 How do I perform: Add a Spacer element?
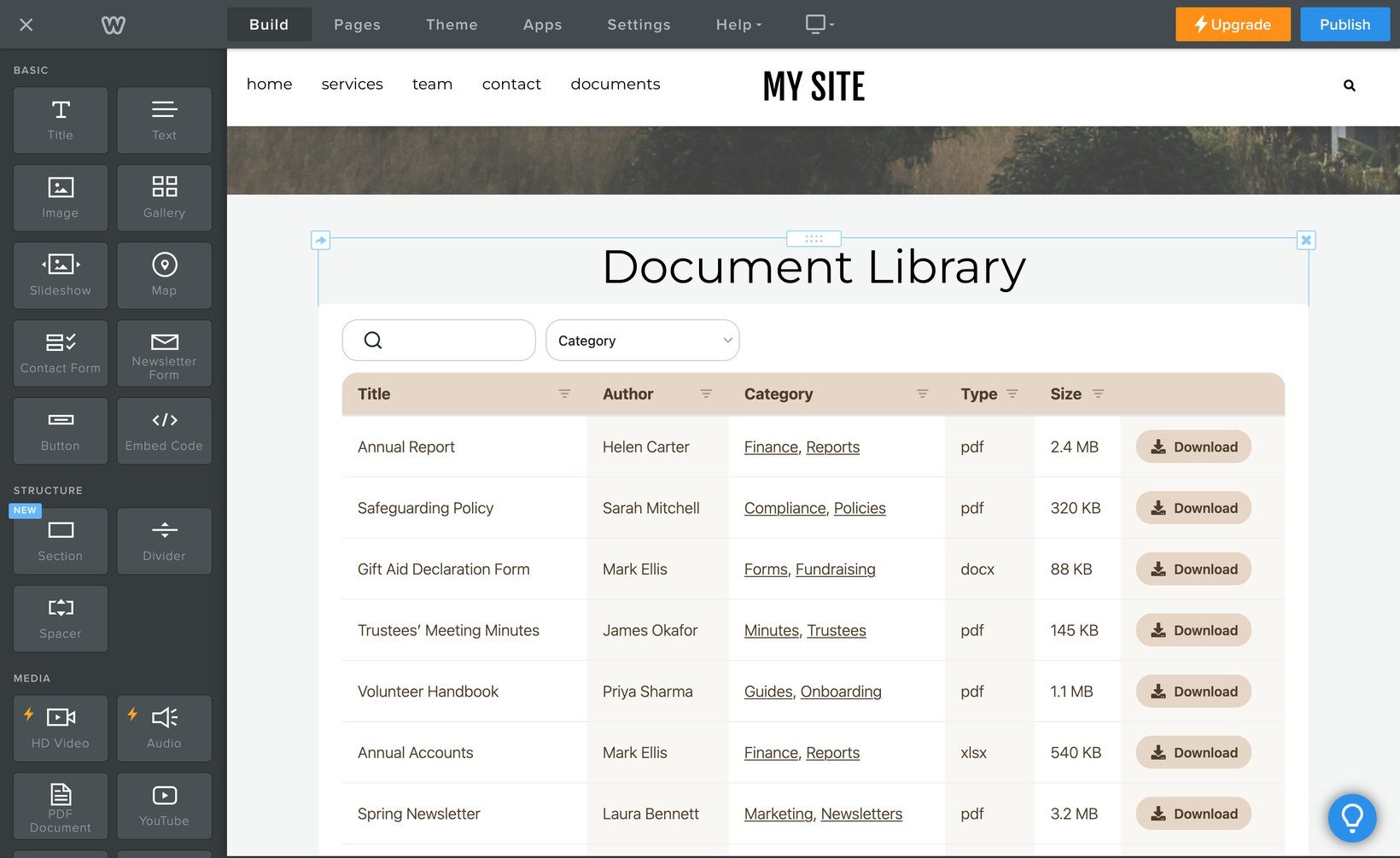tap(61, 619)
